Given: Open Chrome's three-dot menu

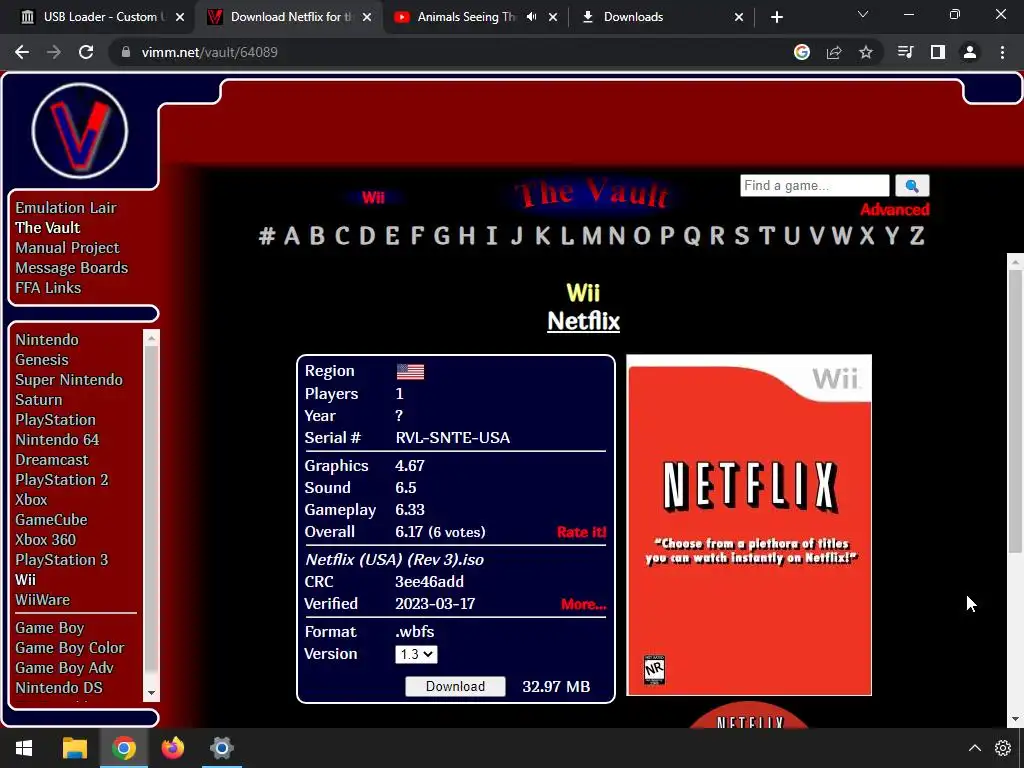Looking at the screenshot, I should pyautogui.click(x=1002, y=52).
